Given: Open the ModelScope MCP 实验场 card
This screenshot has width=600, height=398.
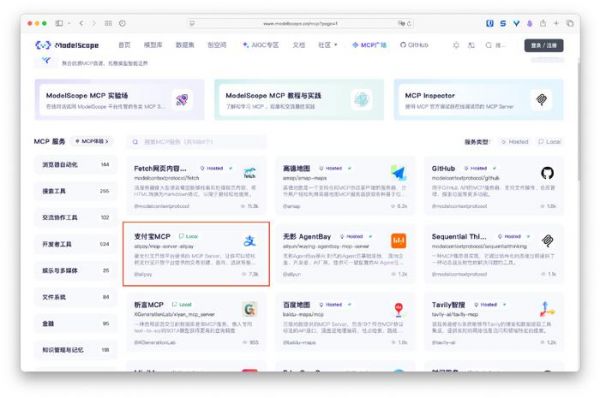Looking at the screenshot, I should click(x=120, y=100).
